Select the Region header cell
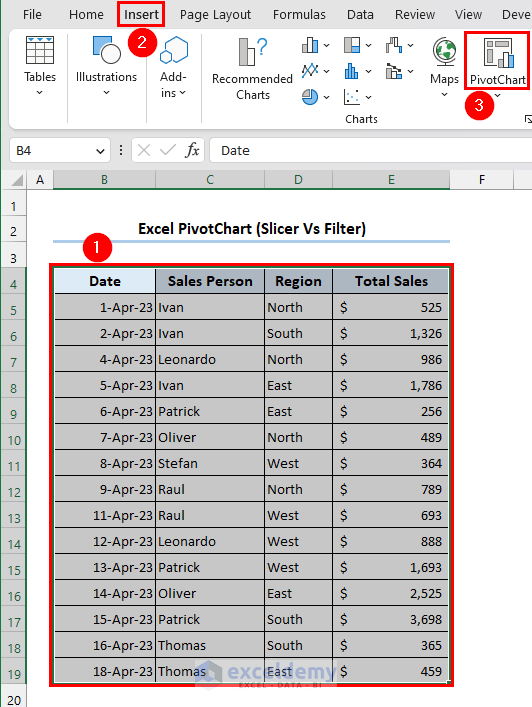This screenshot has height=707, width=532. click(x=298, y=281)
